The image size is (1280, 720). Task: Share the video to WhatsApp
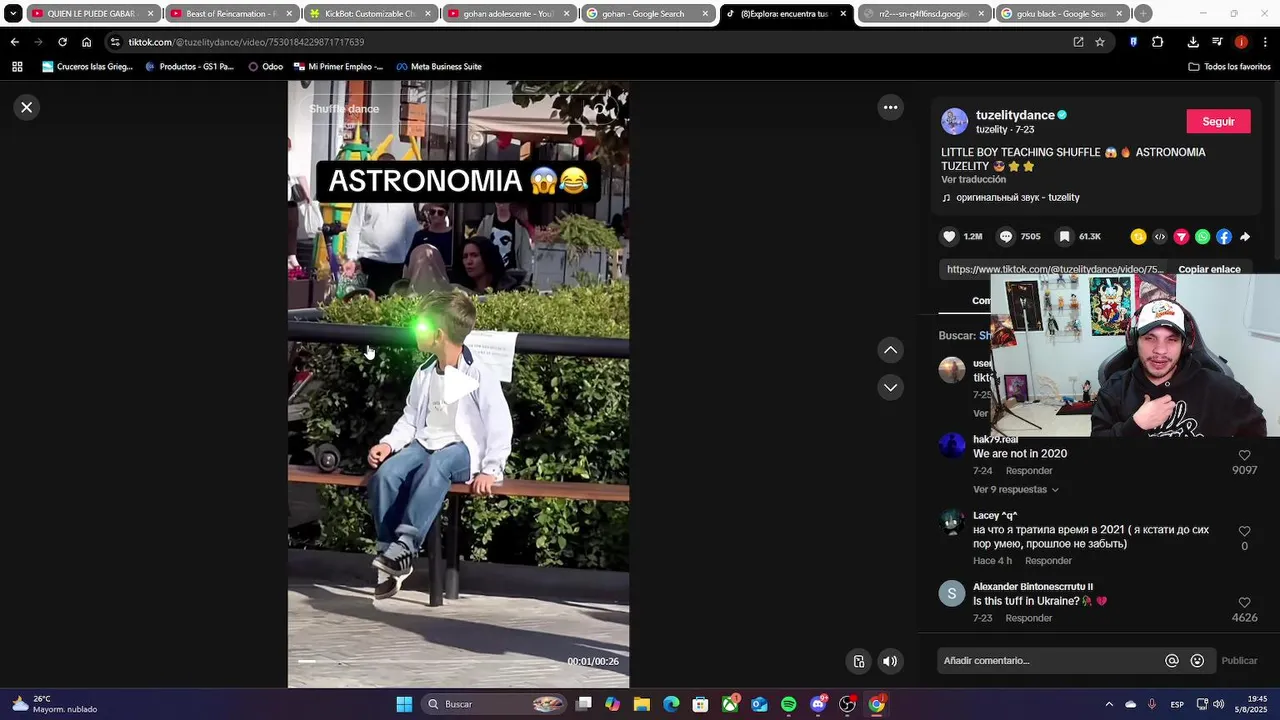(x=1202, y=237)
